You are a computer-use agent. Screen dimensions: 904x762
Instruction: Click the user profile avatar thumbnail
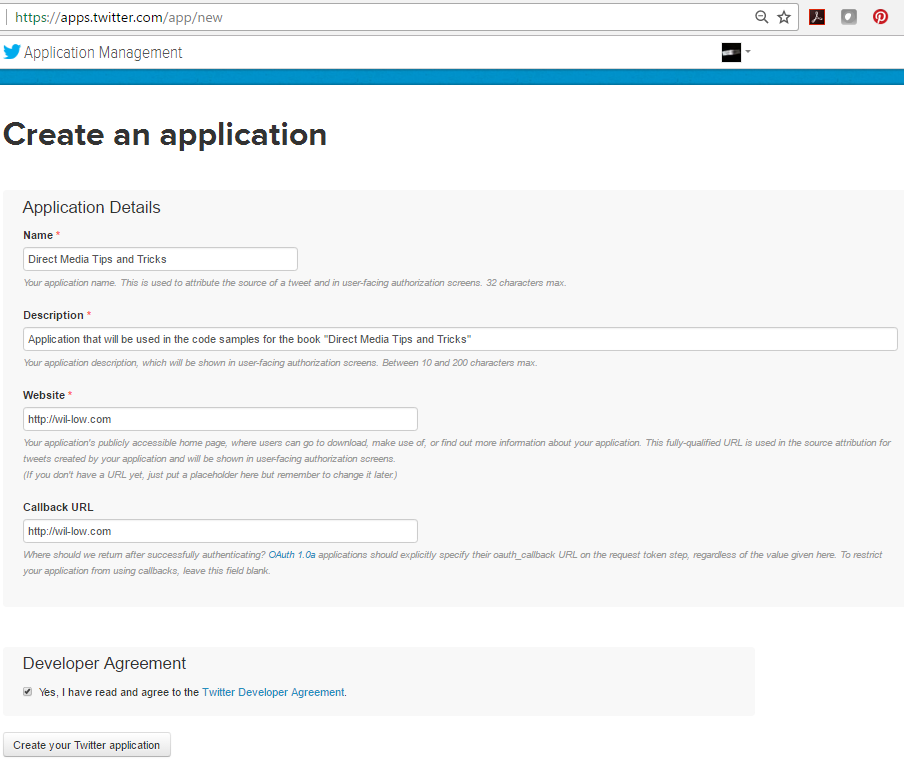click(731, 52)
